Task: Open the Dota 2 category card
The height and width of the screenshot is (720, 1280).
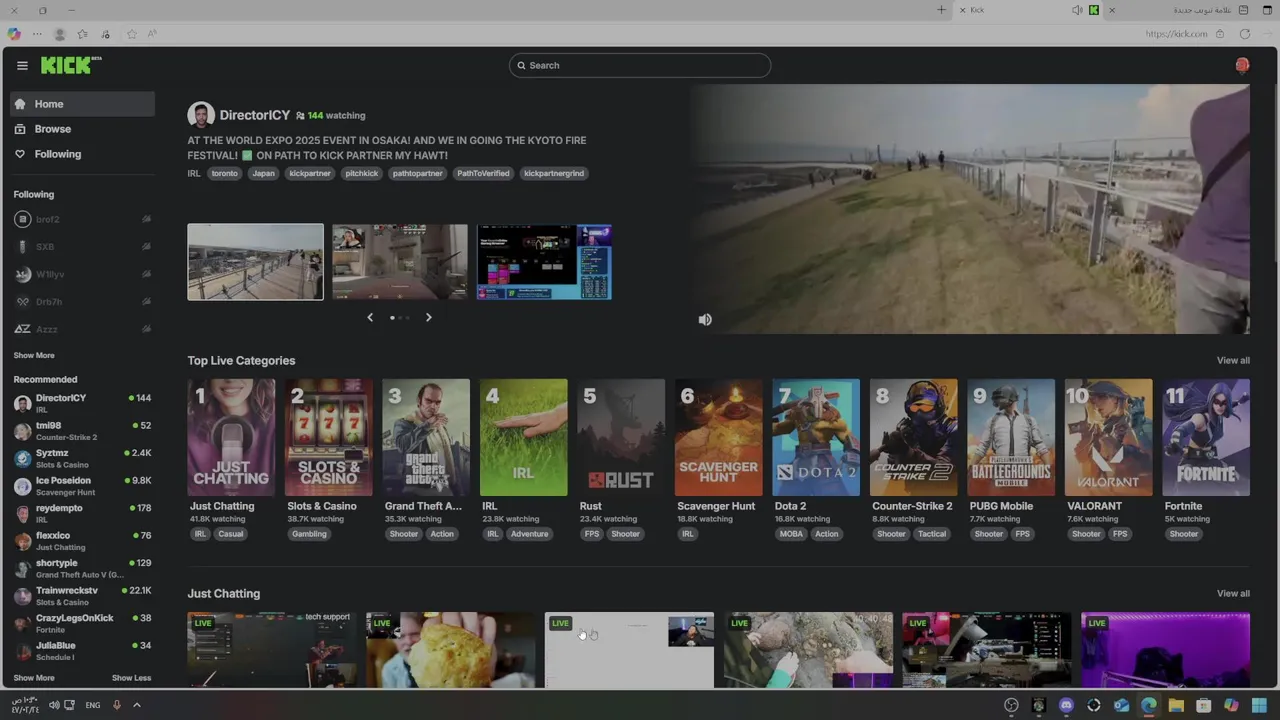Action: tap(816, 437)
